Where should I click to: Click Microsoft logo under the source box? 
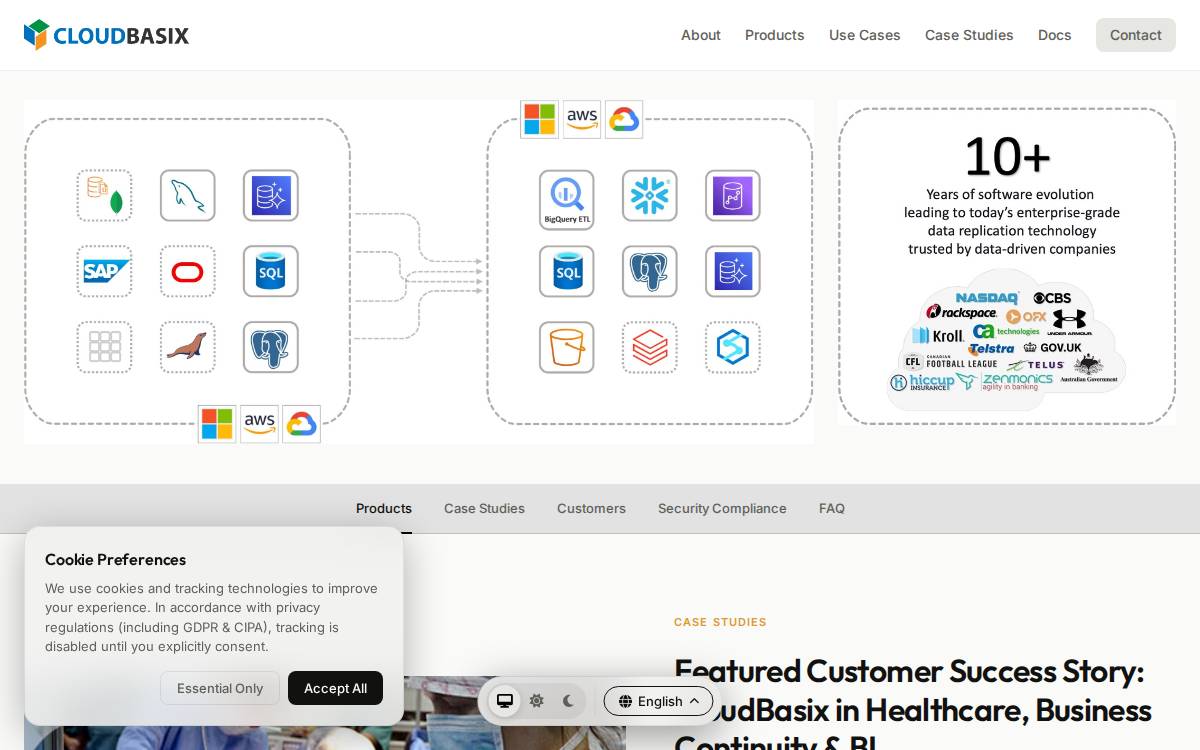click(x=217, y=424)
